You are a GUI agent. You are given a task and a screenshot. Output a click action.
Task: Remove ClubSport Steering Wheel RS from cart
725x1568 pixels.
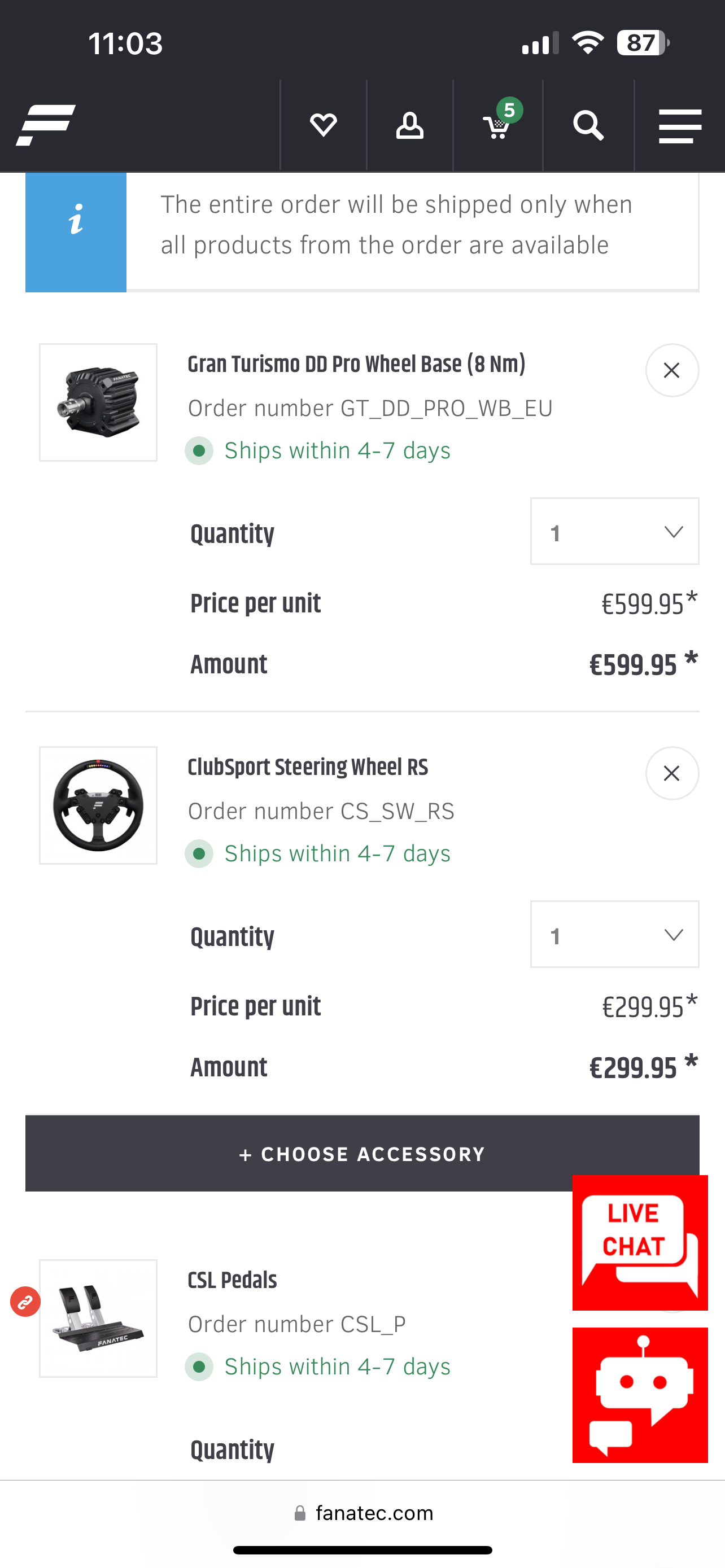tap(671, 773)
